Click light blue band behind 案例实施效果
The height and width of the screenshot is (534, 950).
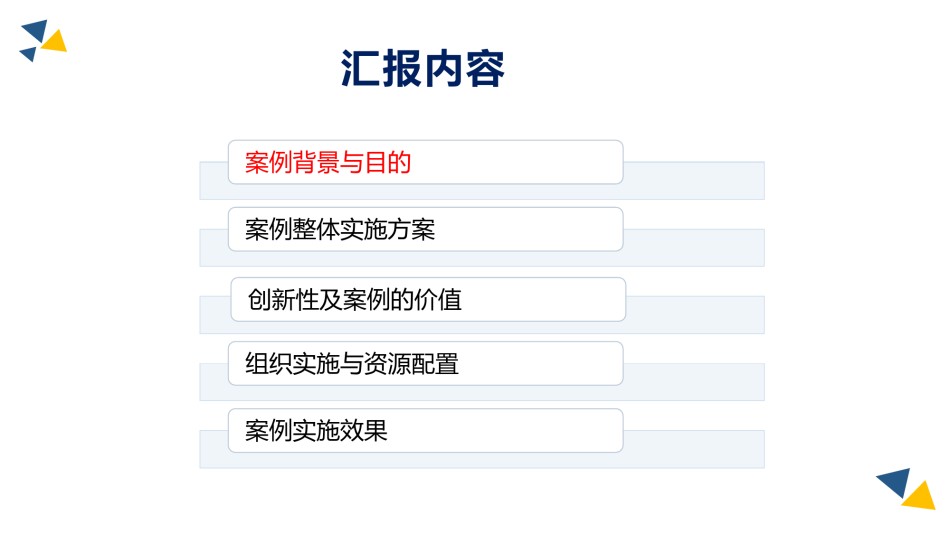pyautogui.click(x=694, y=449)
